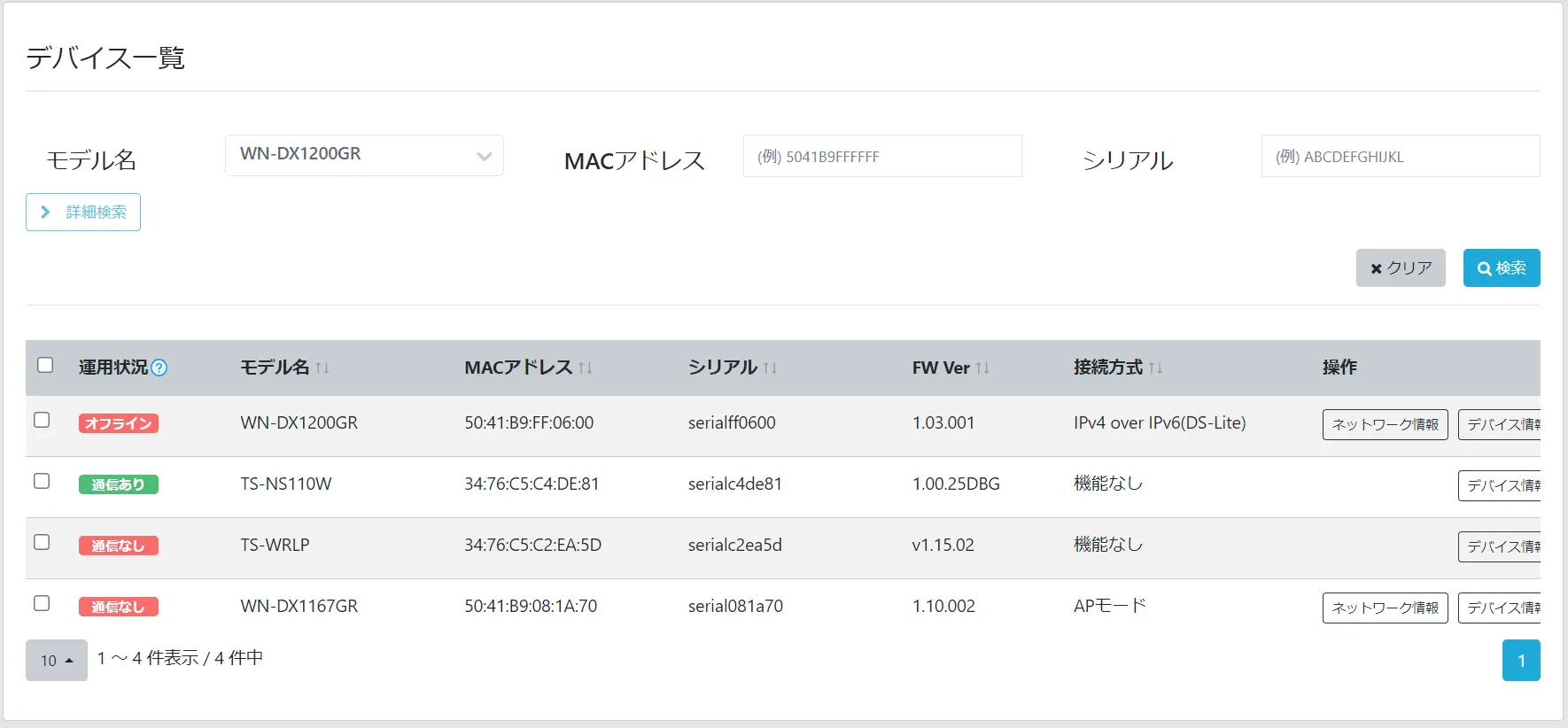Viewport: 1568px width, 728px height.
Task: Toggle the select-all checkbox in table header
Action: point(45,365)
